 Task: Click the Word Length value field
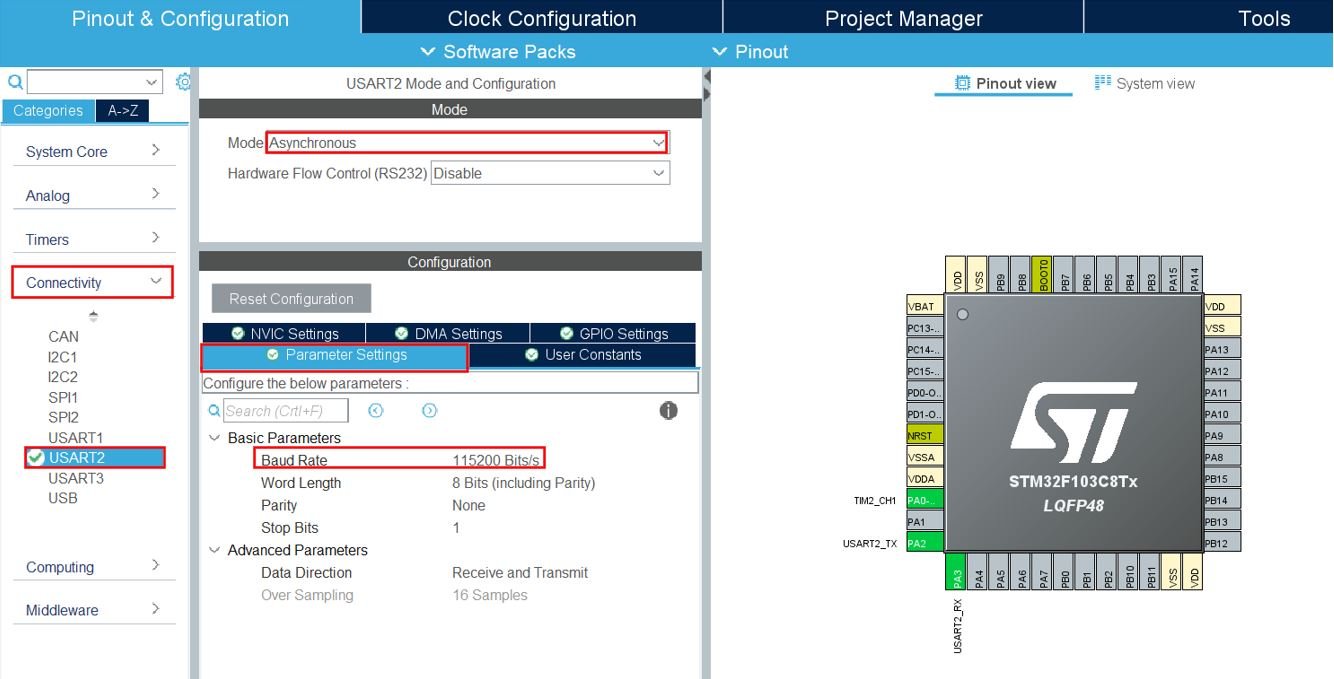(523, 483)
